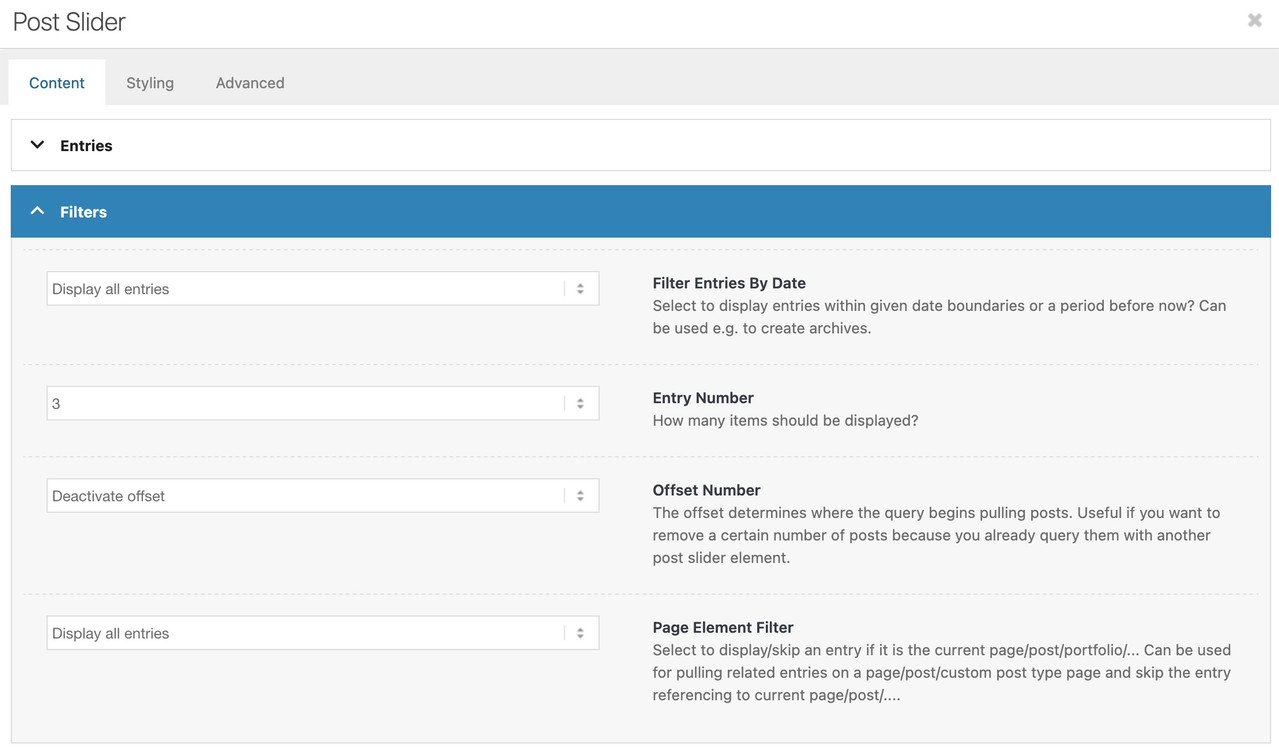The image size is (1279, 751).
Task: Click the Page Element Filter heading
Action: point(723,627)
